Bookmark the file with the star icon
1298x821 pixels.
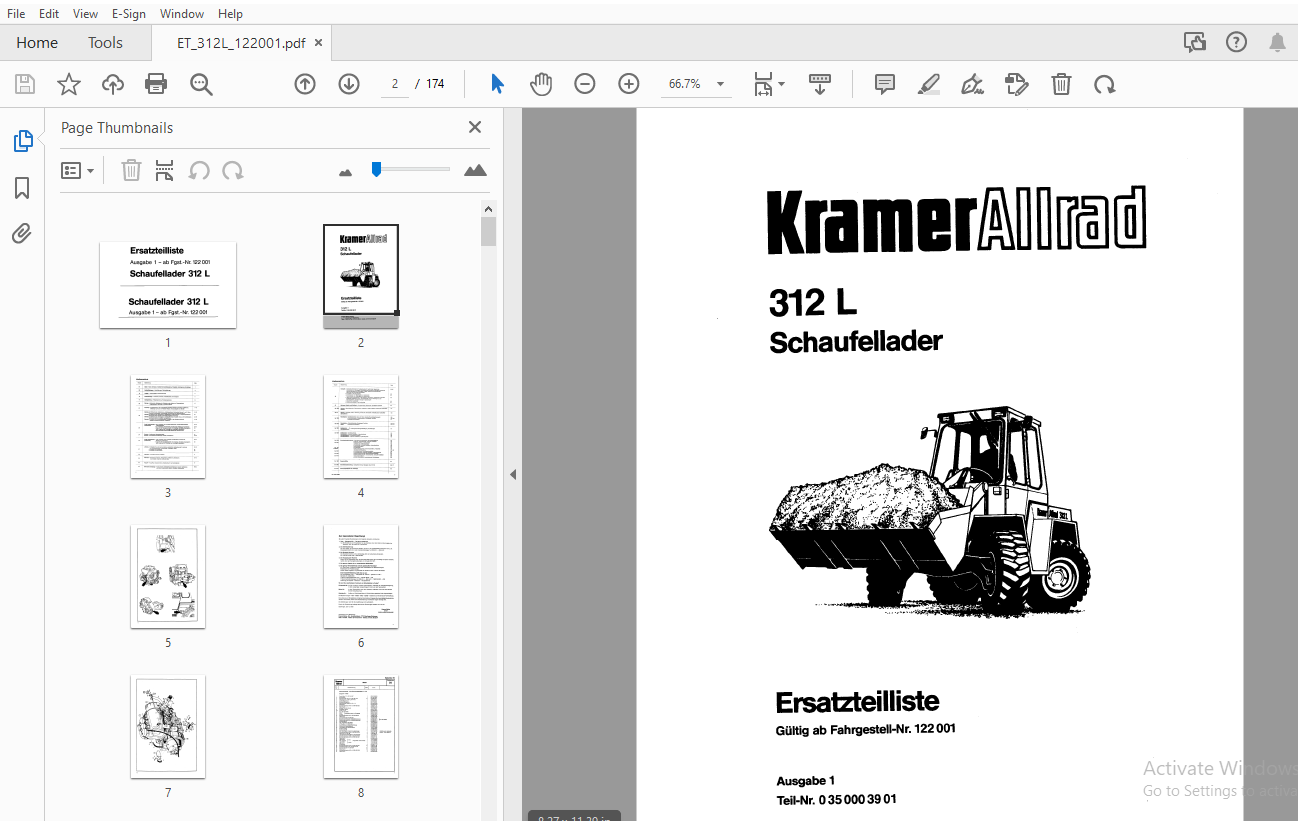pyautogui.click(x=69, y=84)
